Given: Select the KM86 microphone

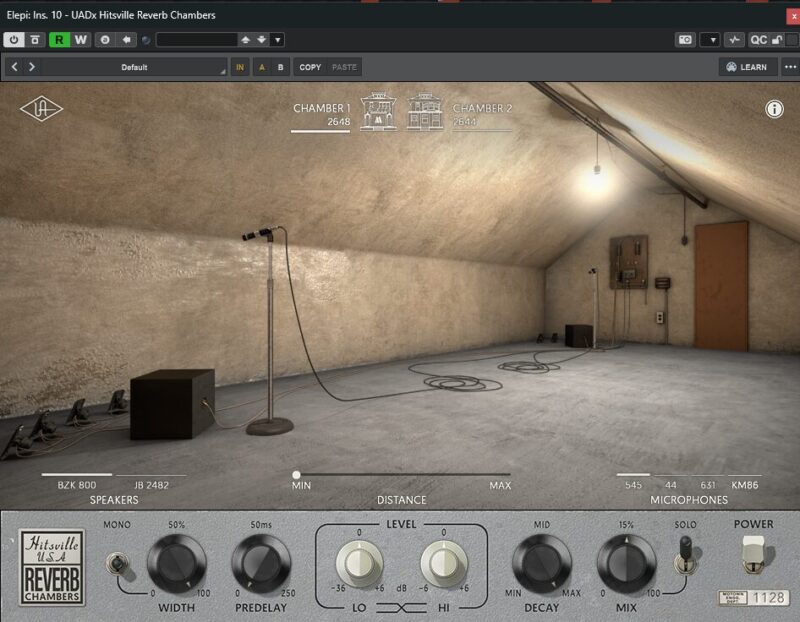Looking at the screenshot, I should pos(744,481).
